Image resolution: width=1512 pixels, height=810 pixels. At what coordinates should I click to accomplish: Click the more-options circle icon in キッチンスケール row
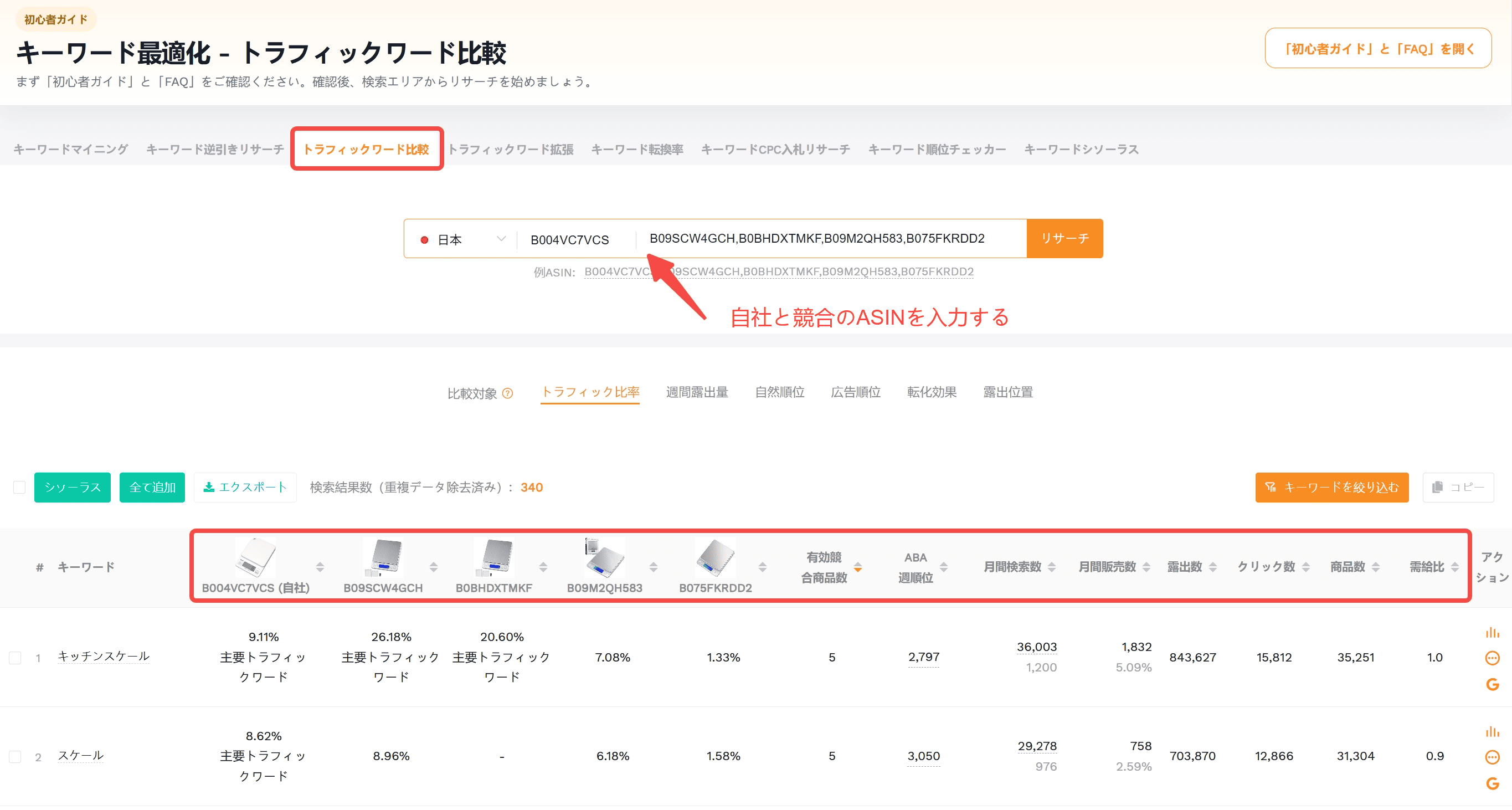[x=1492, y=658]
